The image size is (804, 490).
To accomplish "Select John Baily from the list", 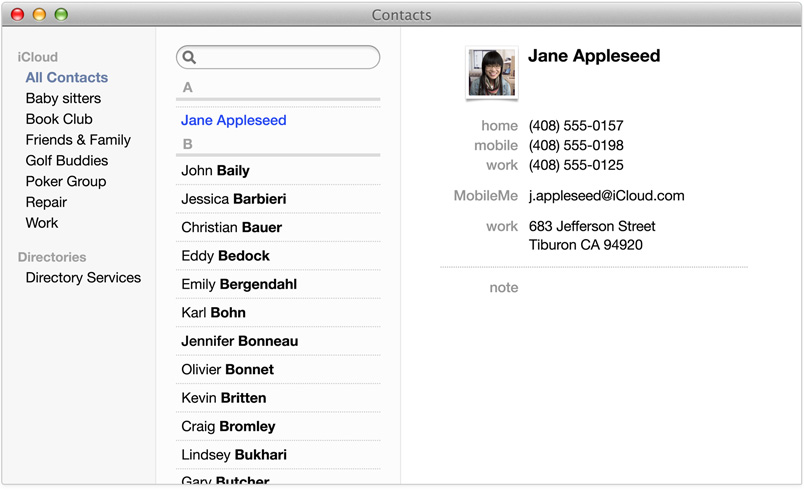I will click(x=215, y=171).
